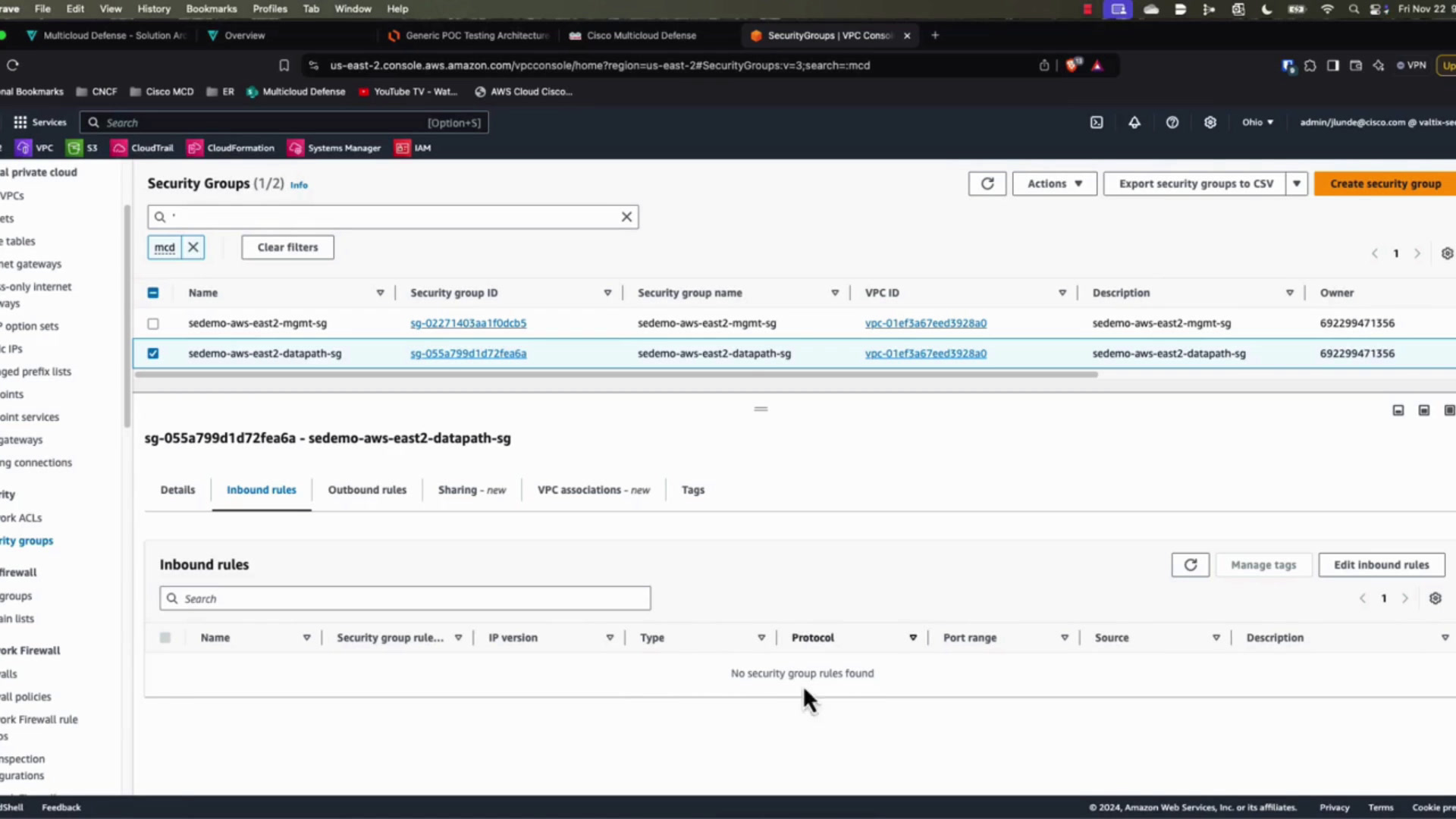Open the AWS help question mark icon
The width and height of the screenshot is (1456, 819).
(x=1172, y=122)
